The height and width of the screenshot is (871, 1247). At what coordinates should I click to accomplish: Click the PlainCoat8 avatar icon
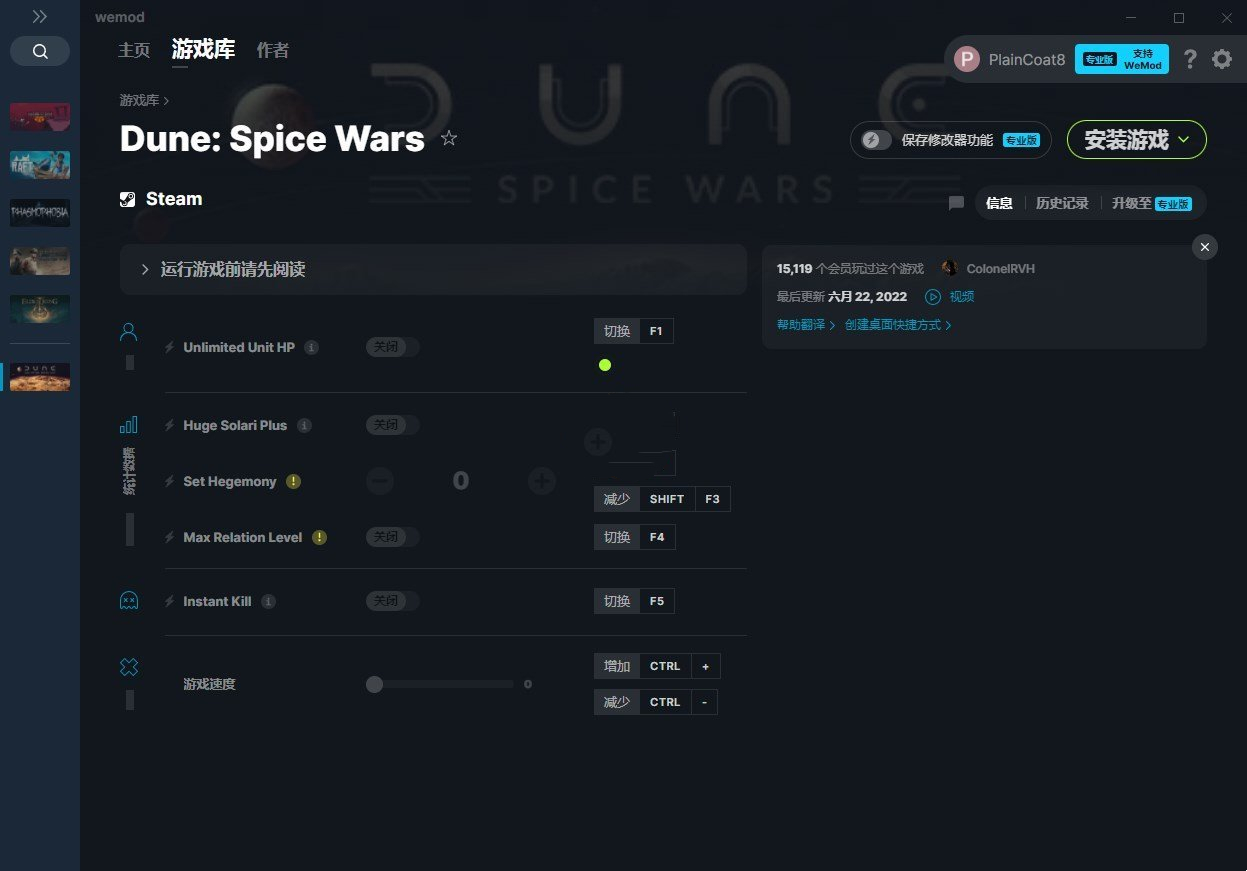(x=966, y=59)
